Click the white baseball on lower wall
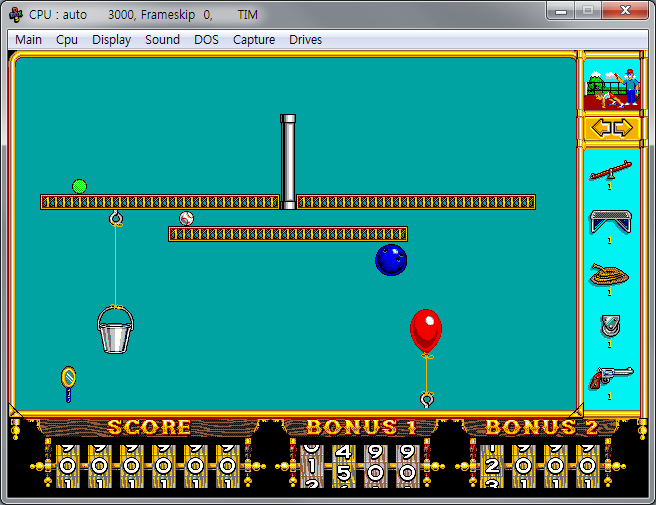This screenshot has width=656, height=505. [x=187, y=218]
